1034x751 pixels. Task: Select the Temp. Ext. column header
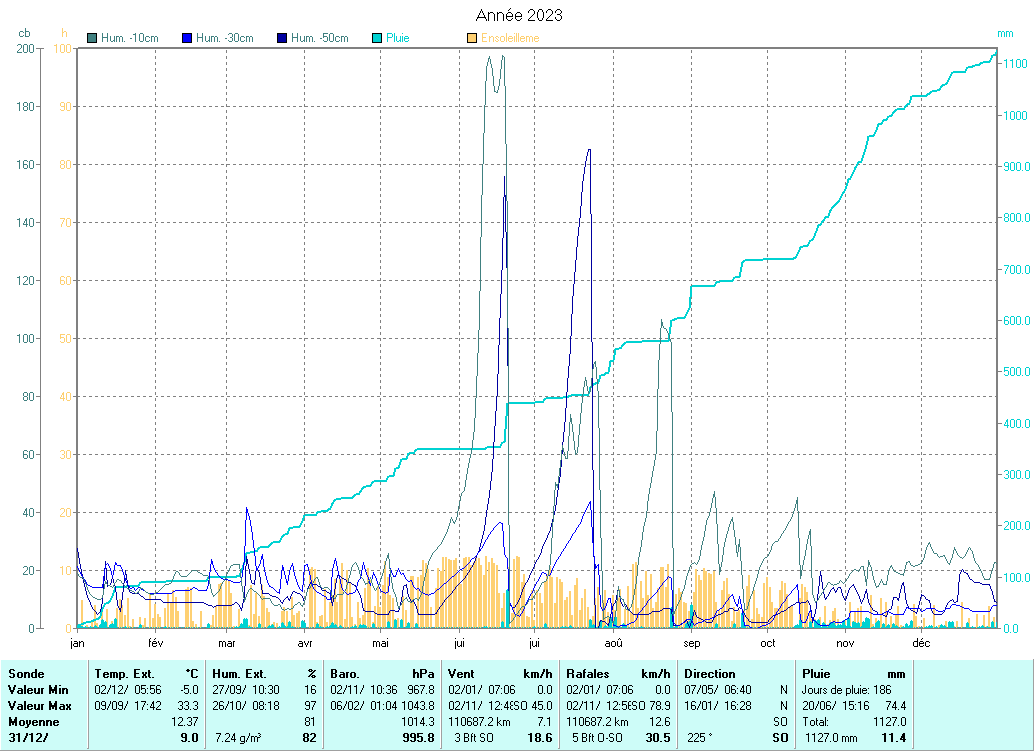[x=147, y=674]
